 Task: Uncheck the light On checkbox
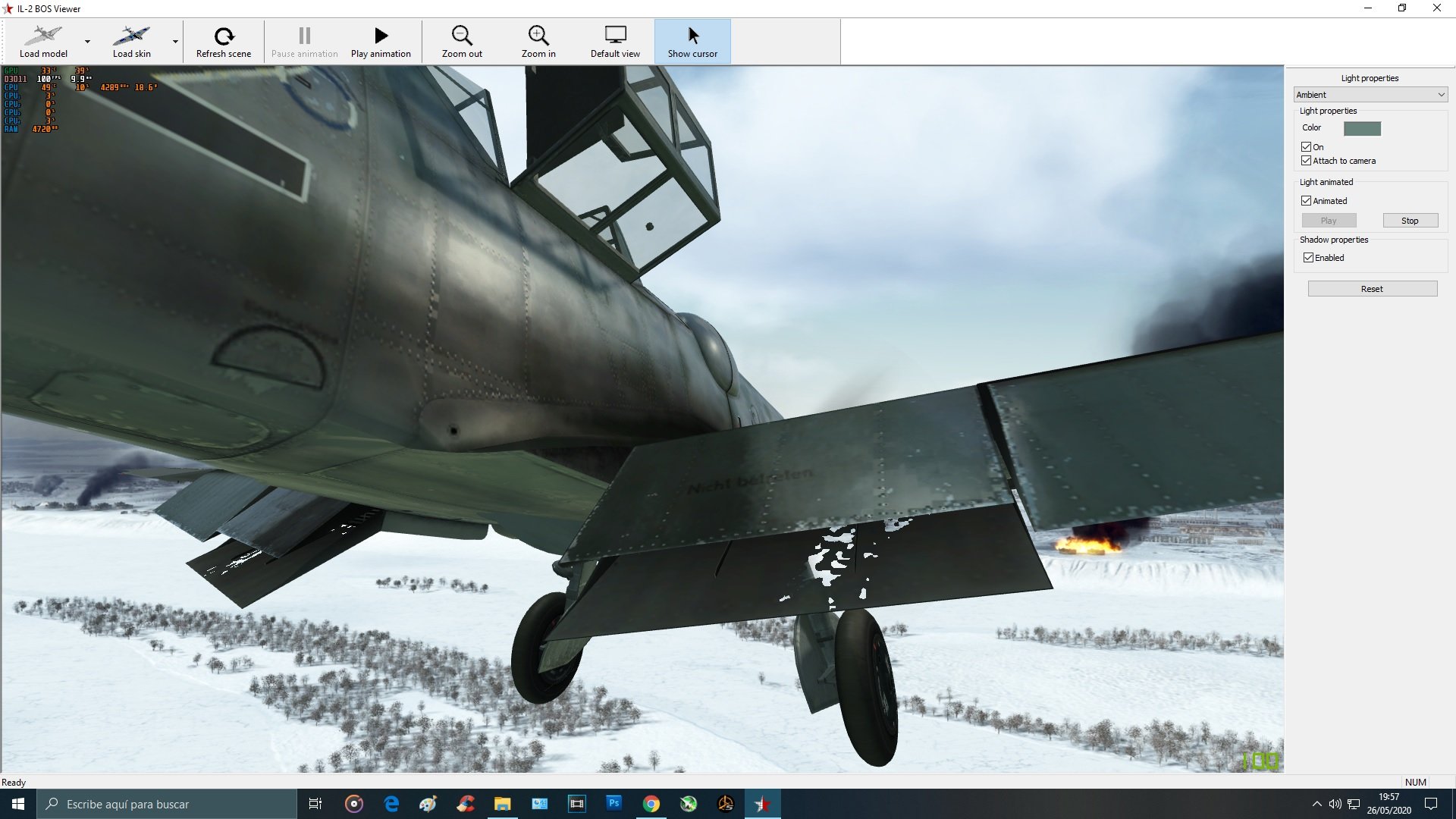click(x=1307, y=147)
